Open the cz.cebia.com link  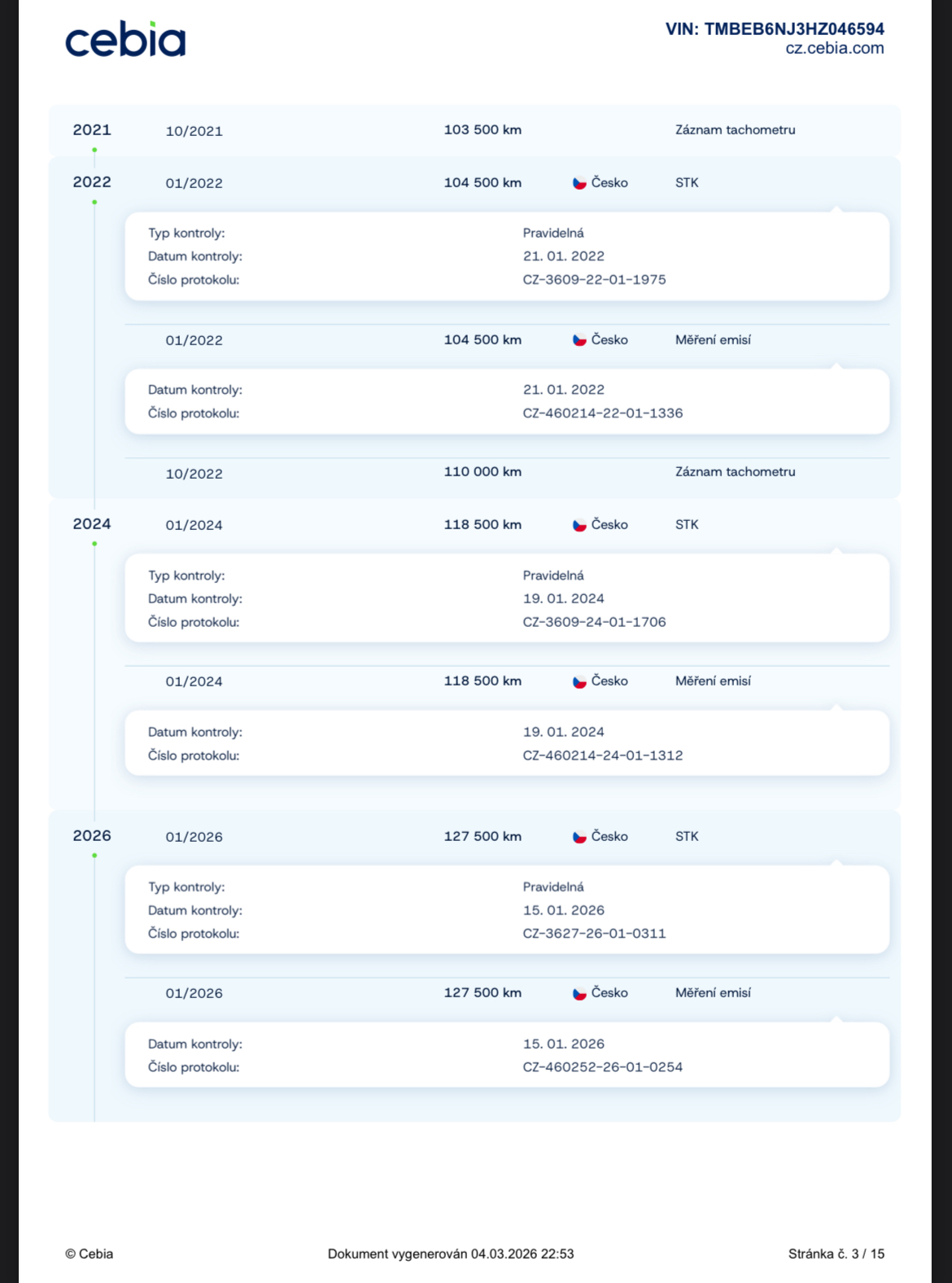834,48
